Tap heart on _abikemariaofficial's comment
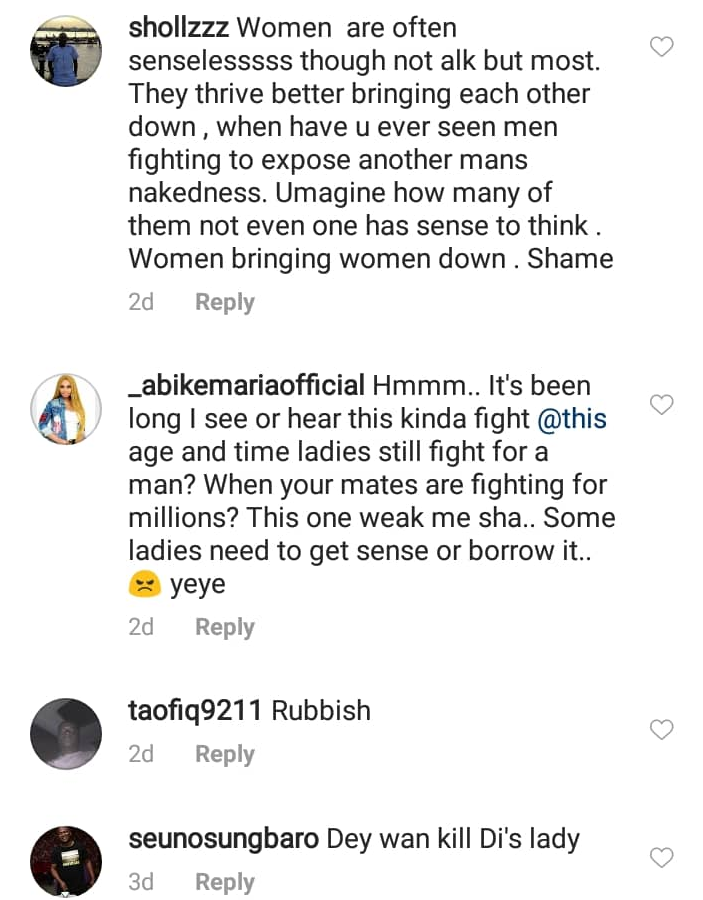 (662, 404)
